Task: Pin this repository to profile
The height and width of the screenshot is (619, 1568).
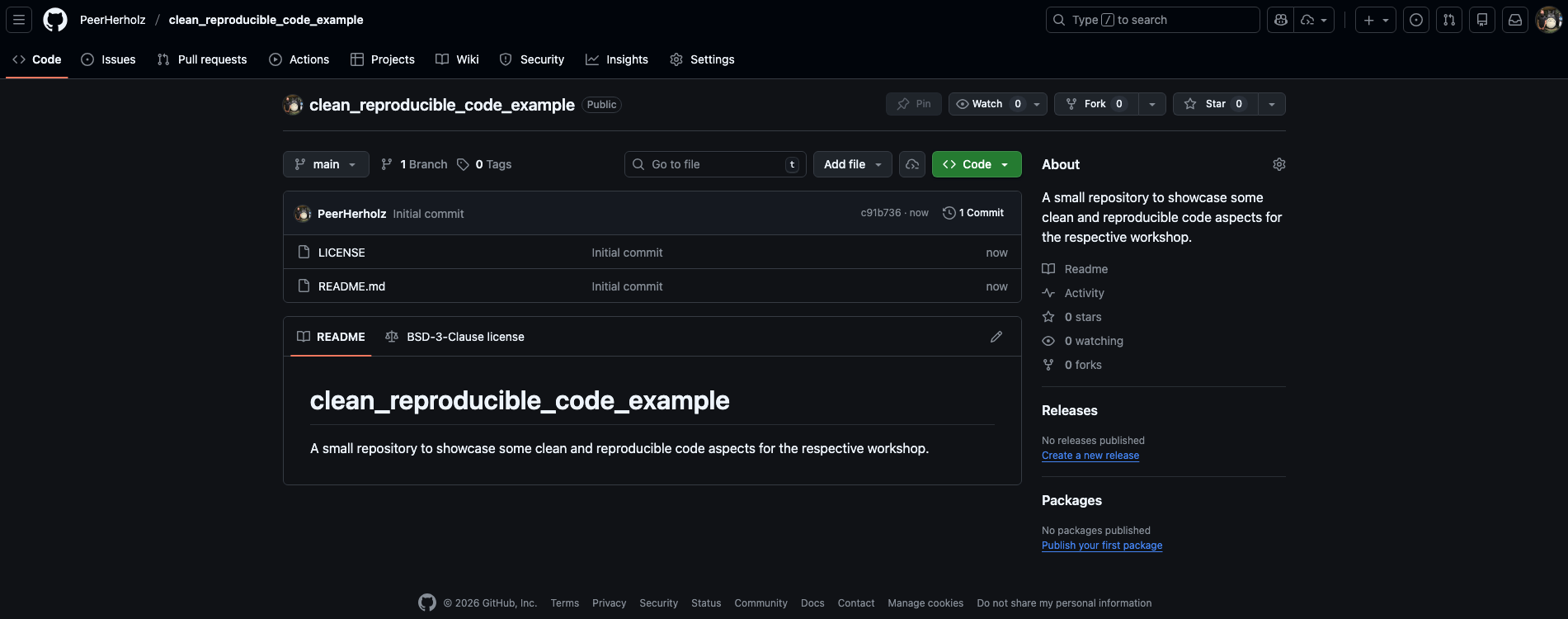Action: [x=914, y=104]
